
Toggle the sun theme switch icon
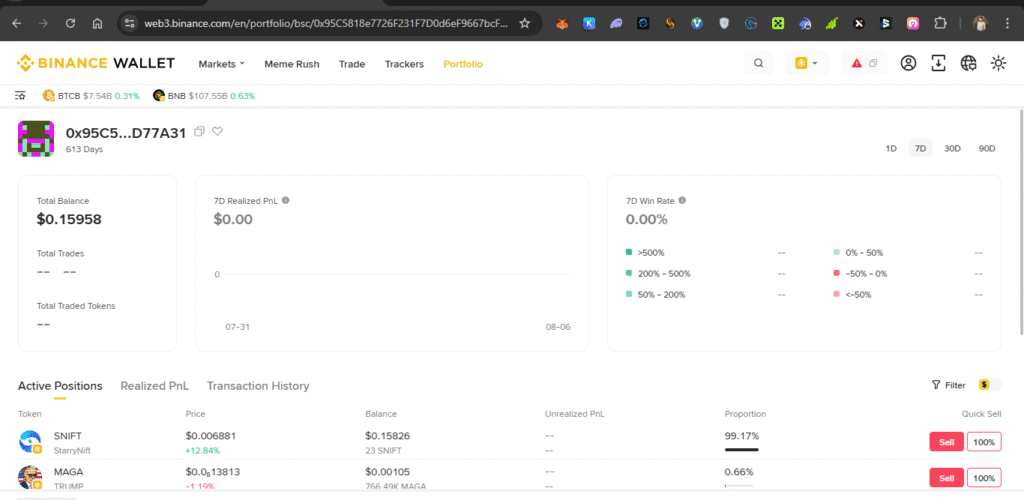click(998, 64)
